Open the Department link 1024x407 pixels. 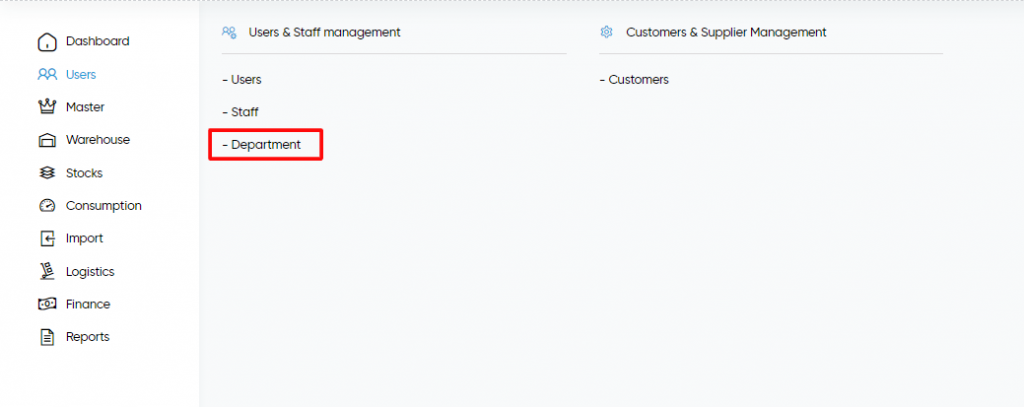262,144
